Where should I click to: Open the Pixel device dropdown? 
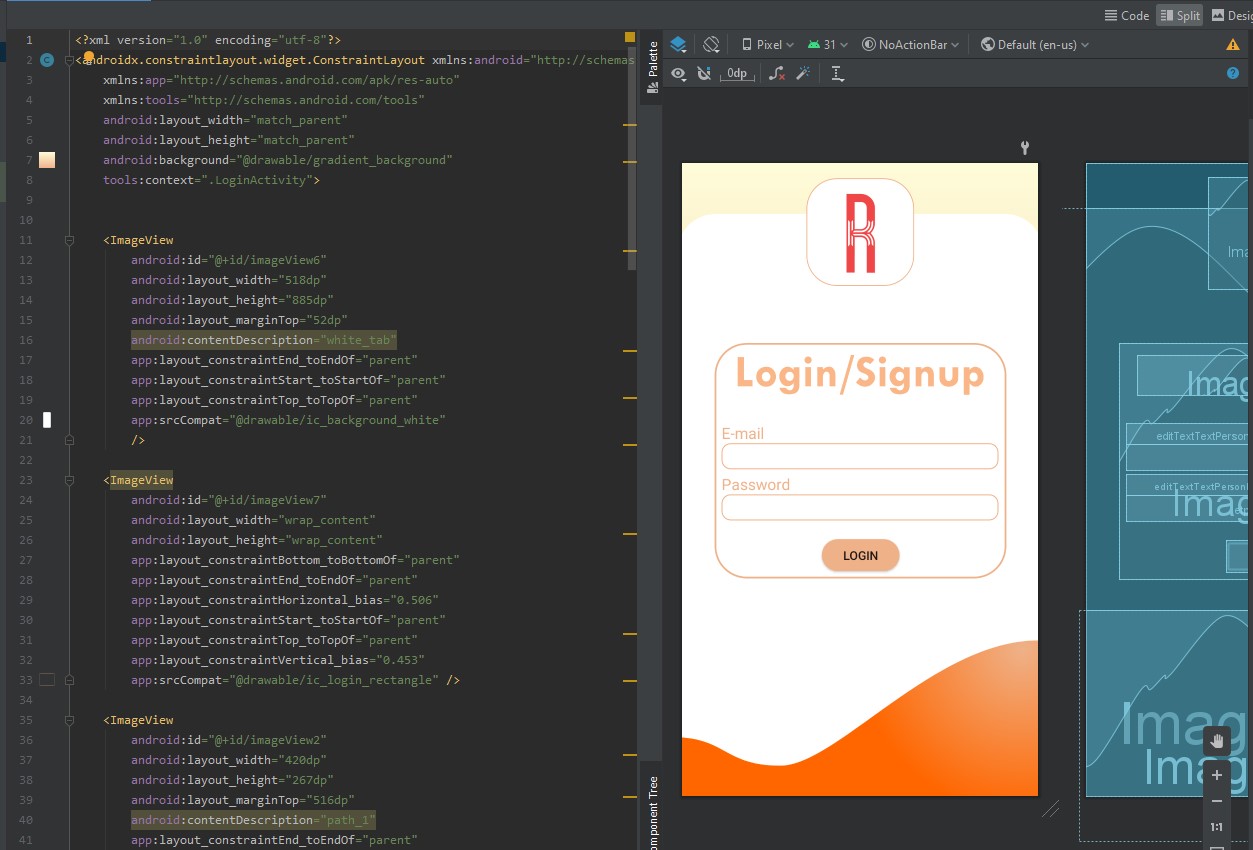pyautogui.click(x=768, y=44)
